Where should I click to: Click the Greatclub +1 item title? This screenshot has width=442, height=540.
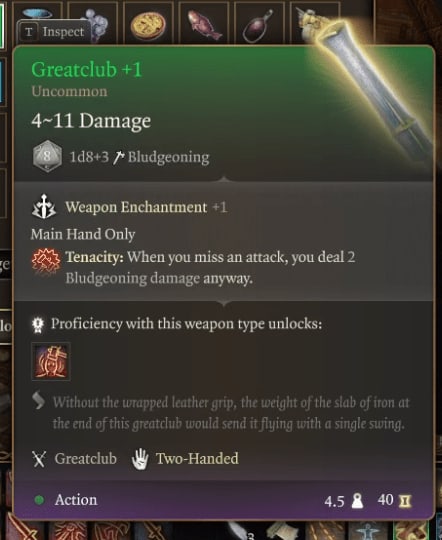point(86,69)
